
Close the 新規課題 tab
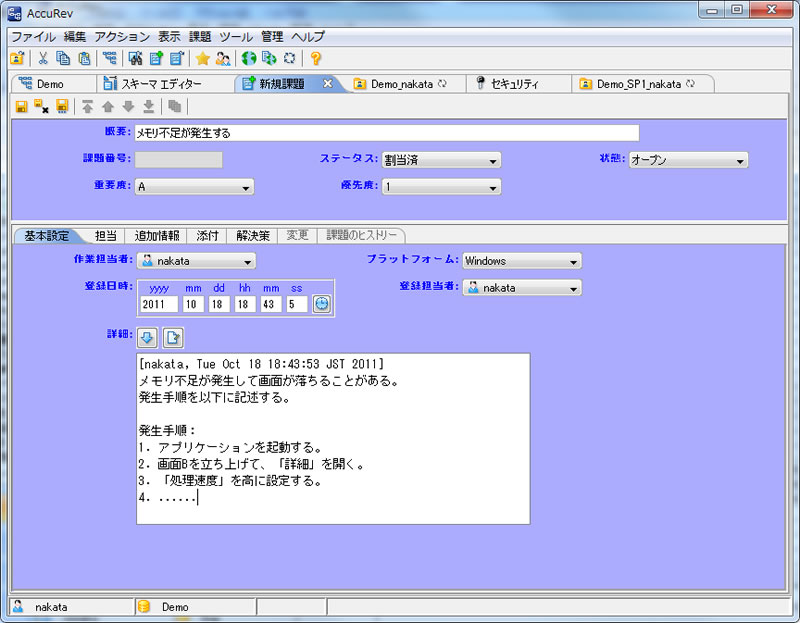328,83
